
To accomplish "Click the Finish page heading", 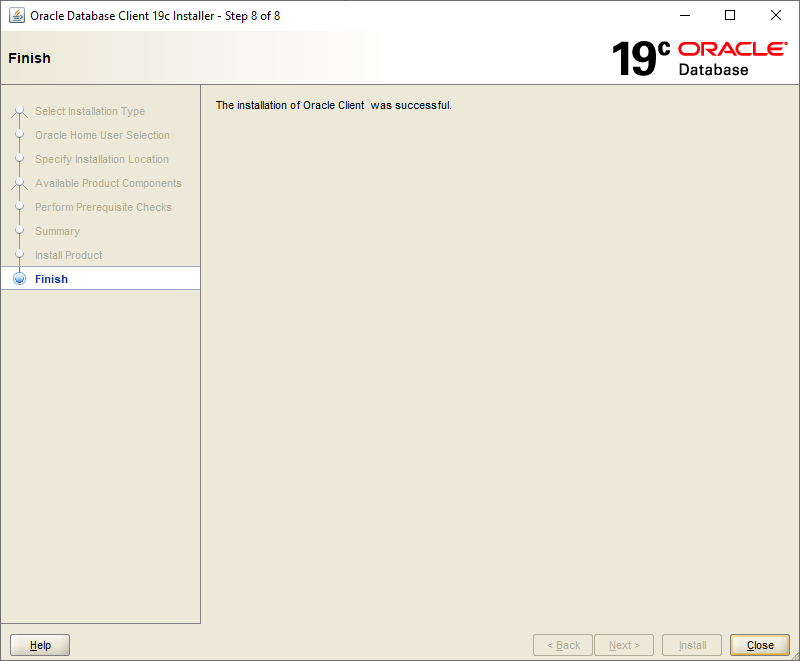I will pyautogui.click(x=29, y=58).
